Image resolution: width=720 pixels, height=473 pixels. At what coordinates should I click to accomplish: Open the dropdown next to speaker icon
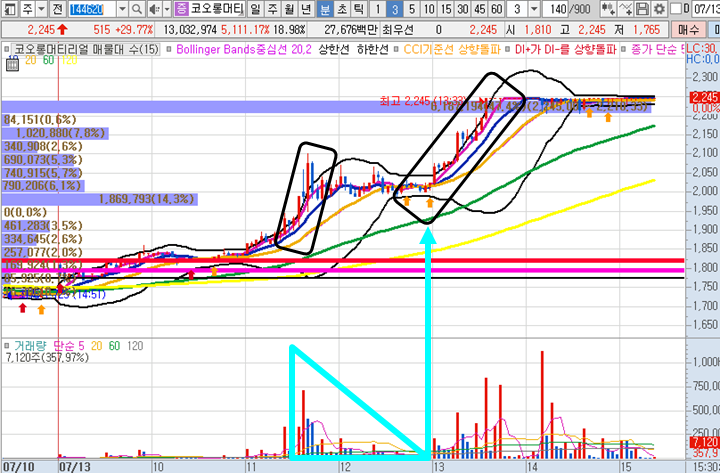[x=167, y=9]
